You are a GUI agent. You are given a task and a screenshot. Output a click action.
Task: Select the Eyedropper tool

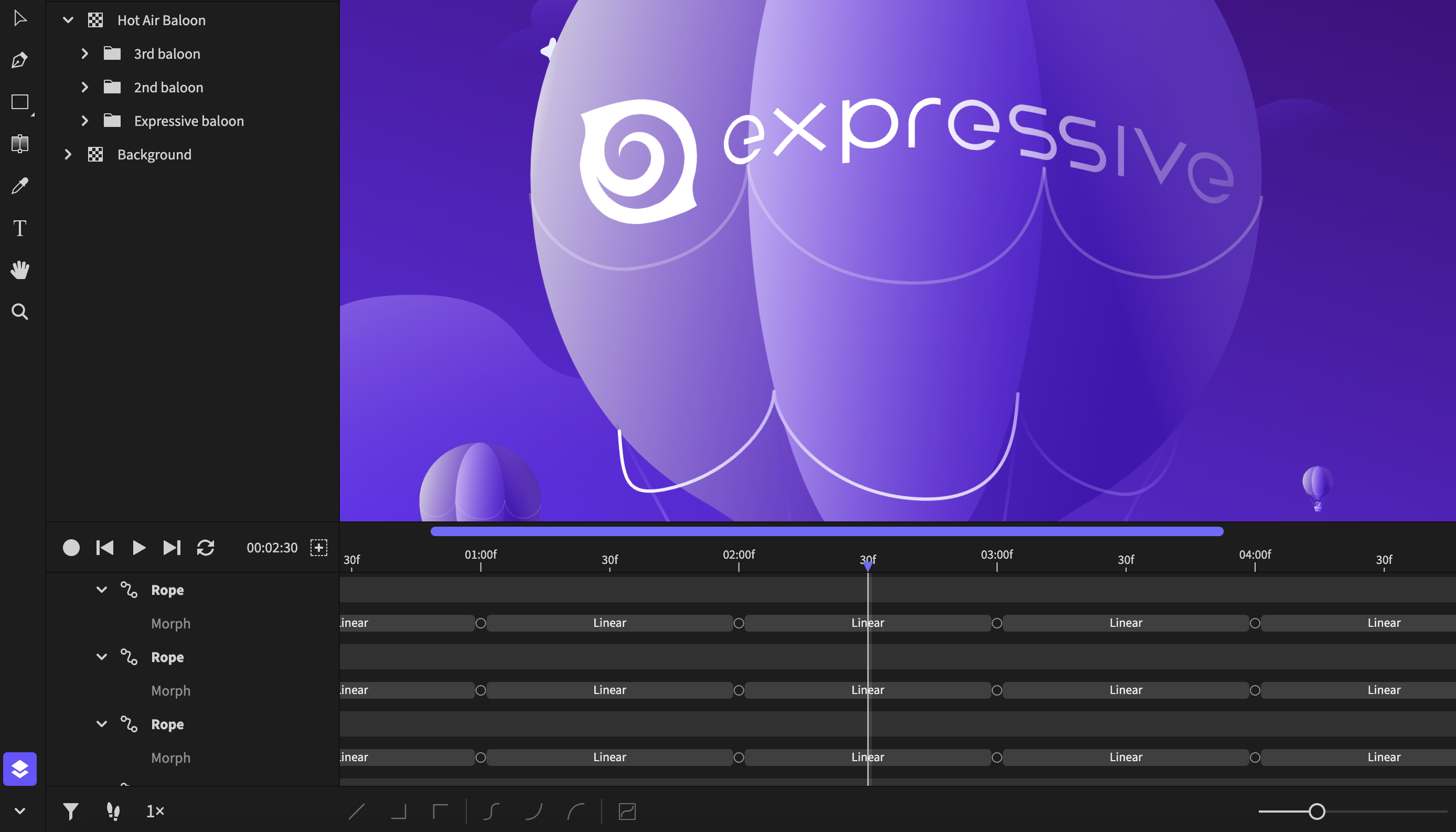(20, 186)
